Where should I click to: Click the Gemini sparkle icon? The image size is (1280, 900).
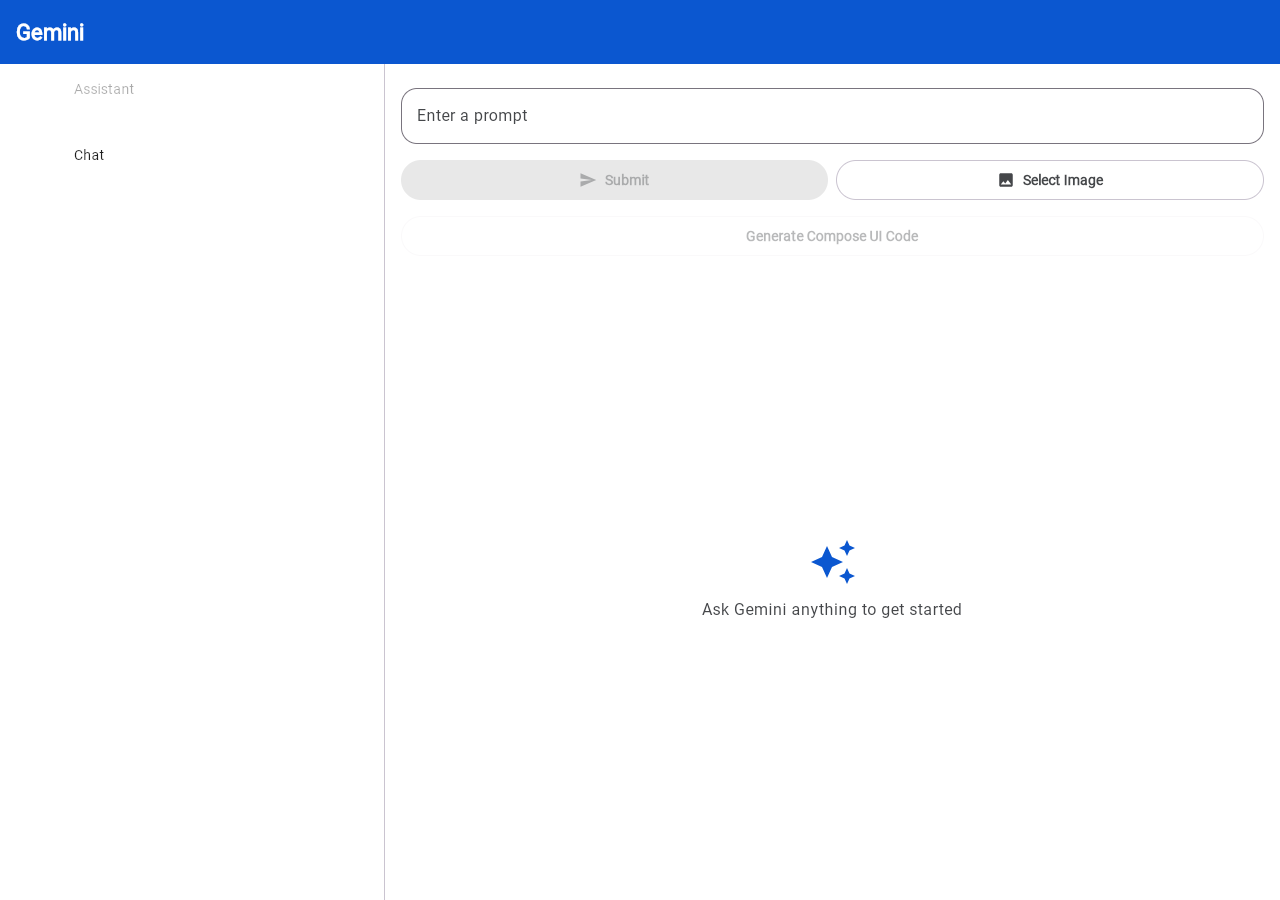click(x=832, y=562)
